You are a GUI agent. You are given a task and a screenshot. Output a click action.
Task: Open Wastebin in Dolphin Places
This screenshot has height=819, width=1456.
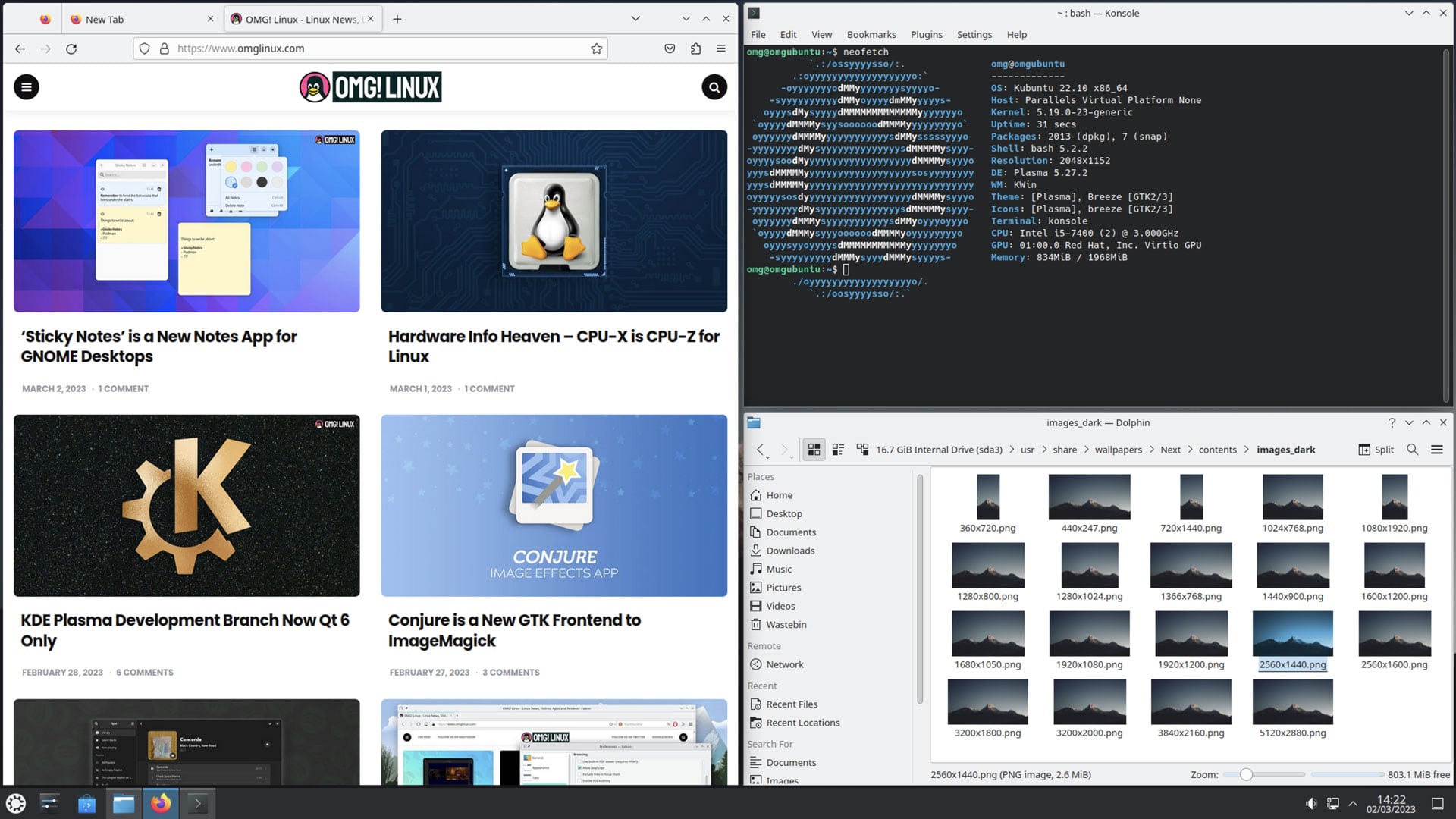(786, 625)
